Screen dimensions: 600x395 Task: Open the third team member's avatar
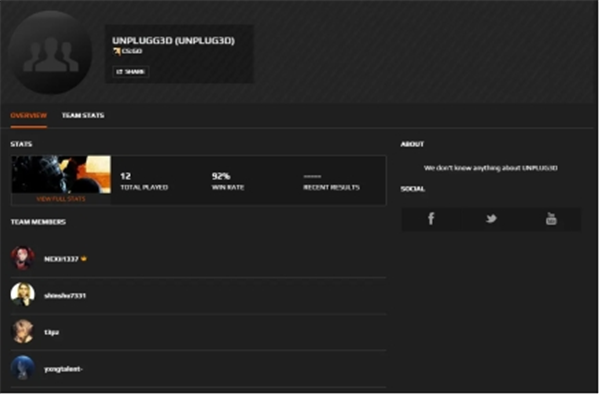tap(23, 331)
